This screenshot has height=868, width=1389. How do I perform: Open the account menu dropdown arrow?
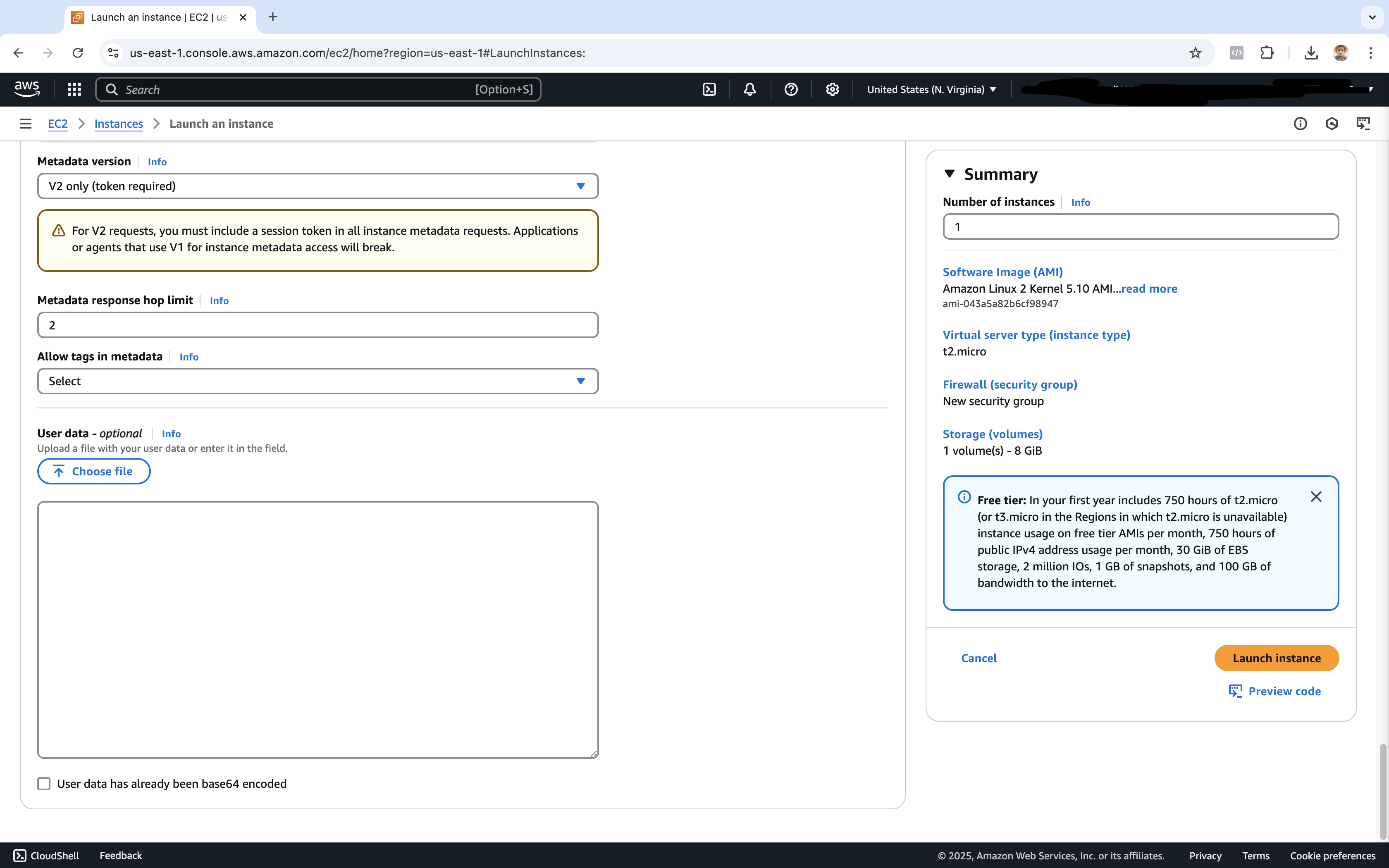coord(1370,90)
